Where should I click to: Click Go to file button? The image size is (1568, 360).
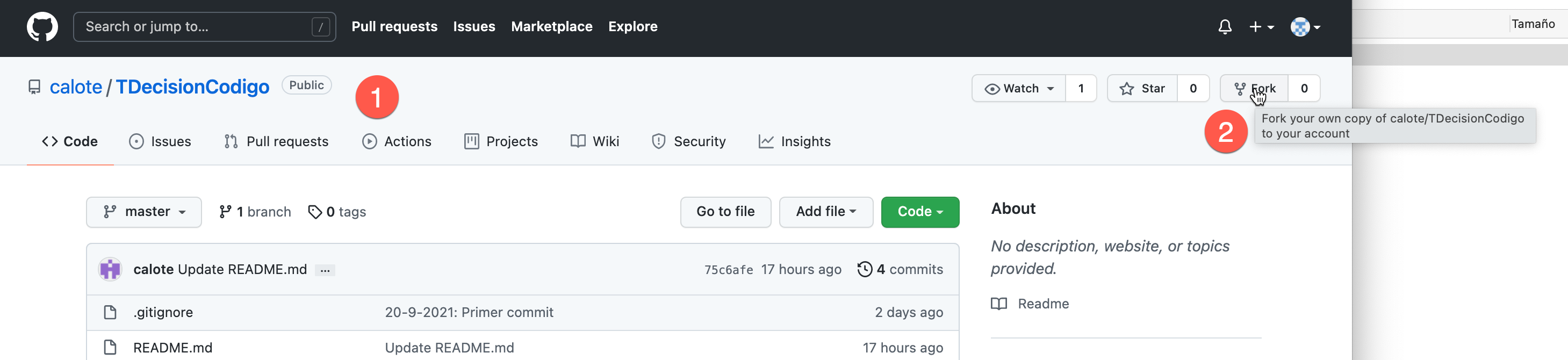point(725,212)
